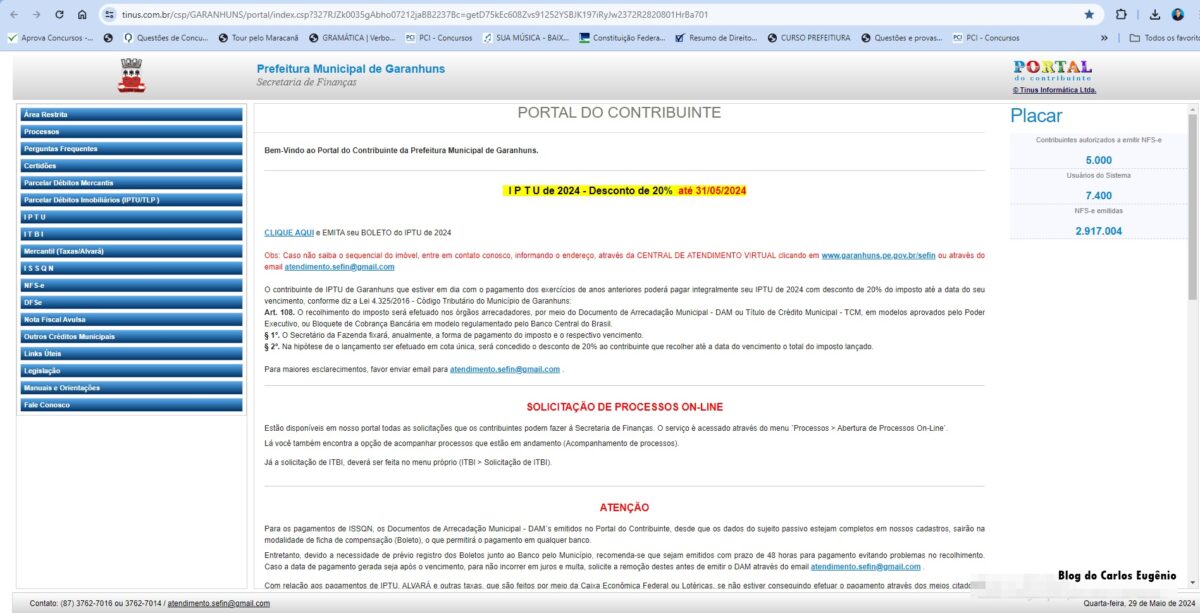
Task: Open Perguntas Frequentes in the sidebar
Action: pos(132,149)
